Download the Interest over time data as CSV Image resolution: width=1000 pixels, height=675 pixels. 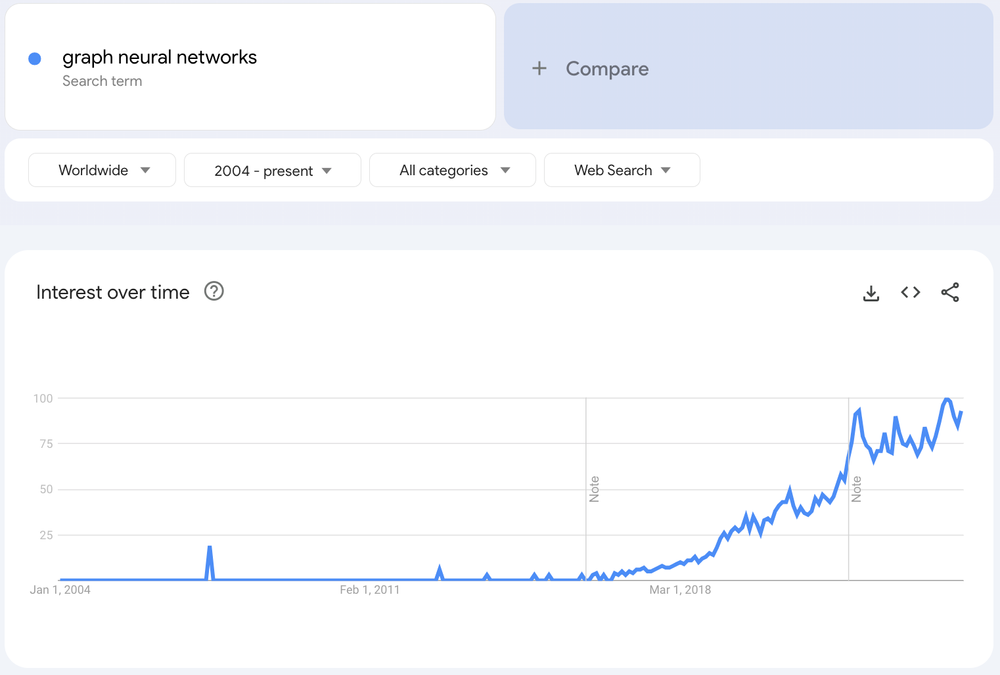click(x=871, y=292)
